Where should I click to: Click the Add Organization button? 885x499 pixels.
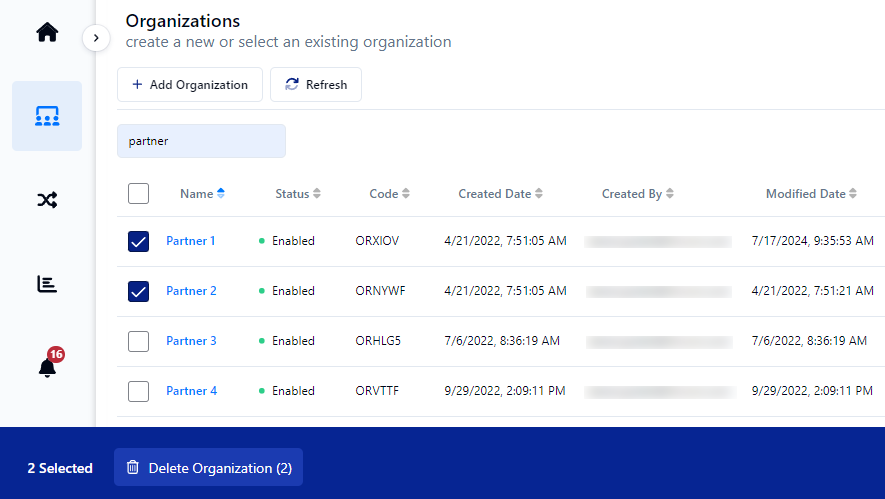point(190,85)
